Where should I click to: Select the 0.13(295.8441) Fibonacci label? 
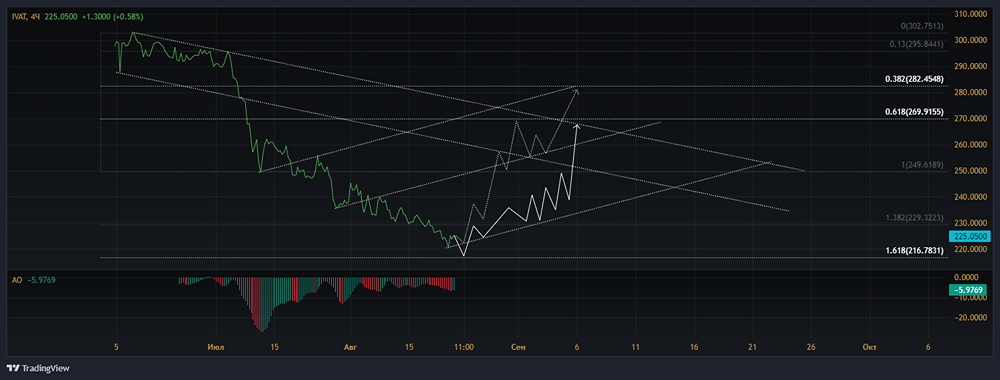pyautogui.click(x=916, y=45)
